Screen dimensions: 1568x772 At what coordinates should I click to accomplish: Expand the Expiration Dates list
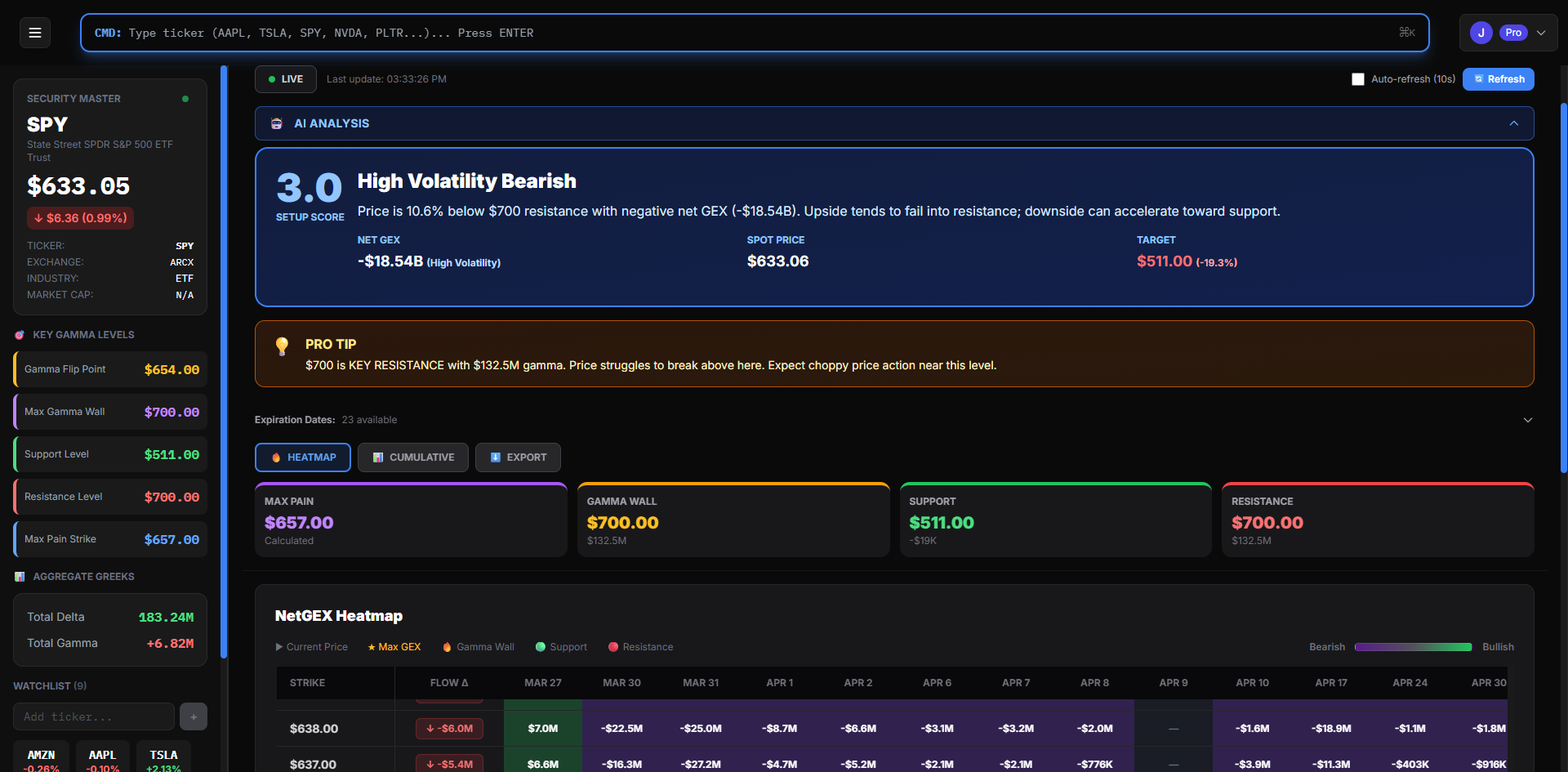coord(1528,419)
